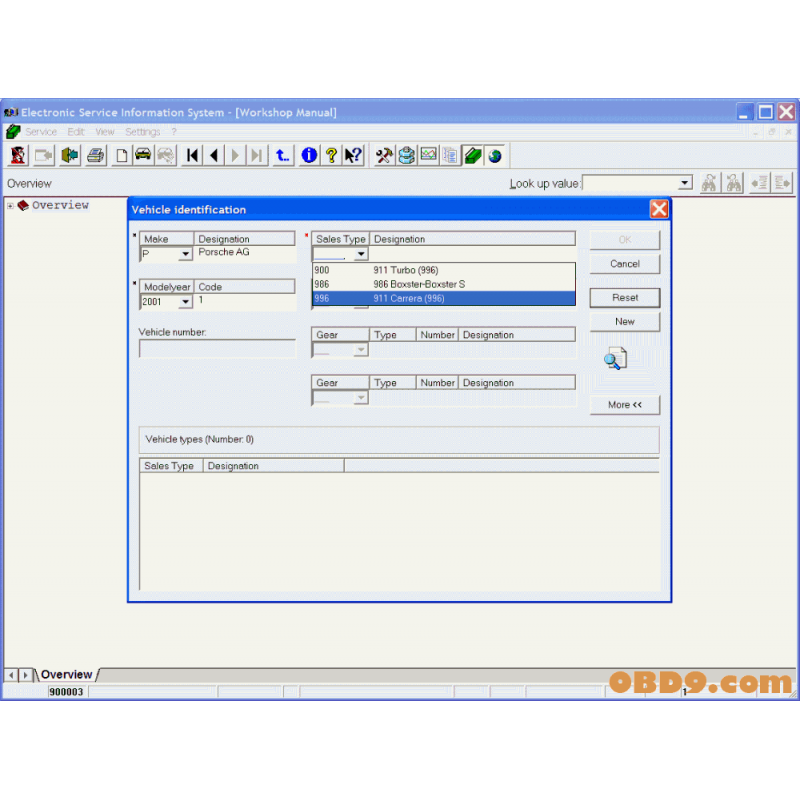This screenshot has width=800, height=800.
Task: Click the yellow question mark help icon
Action: pos(331,155)
